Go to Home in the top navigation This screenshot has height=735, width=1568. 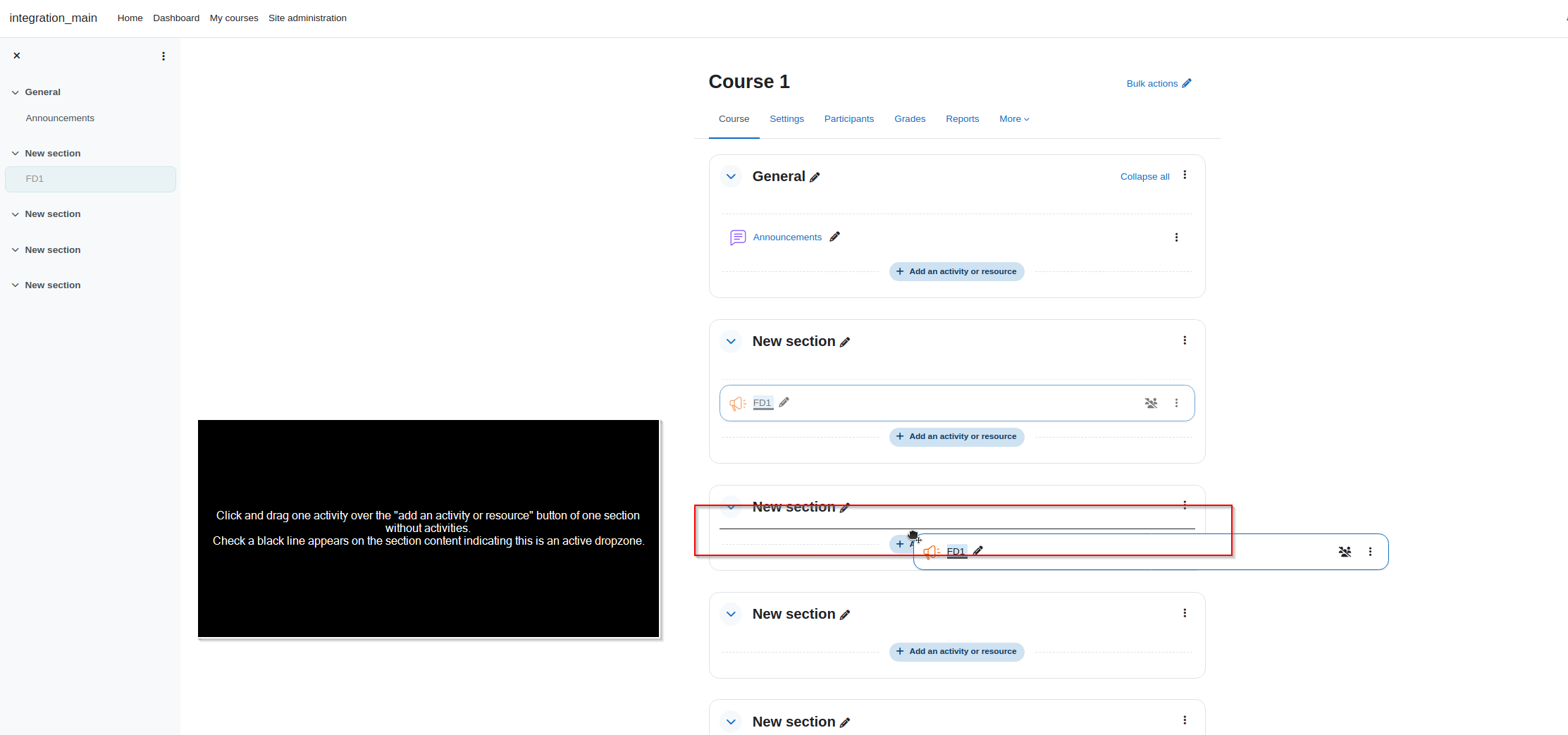pyautogui.click(x=130, y=18)
